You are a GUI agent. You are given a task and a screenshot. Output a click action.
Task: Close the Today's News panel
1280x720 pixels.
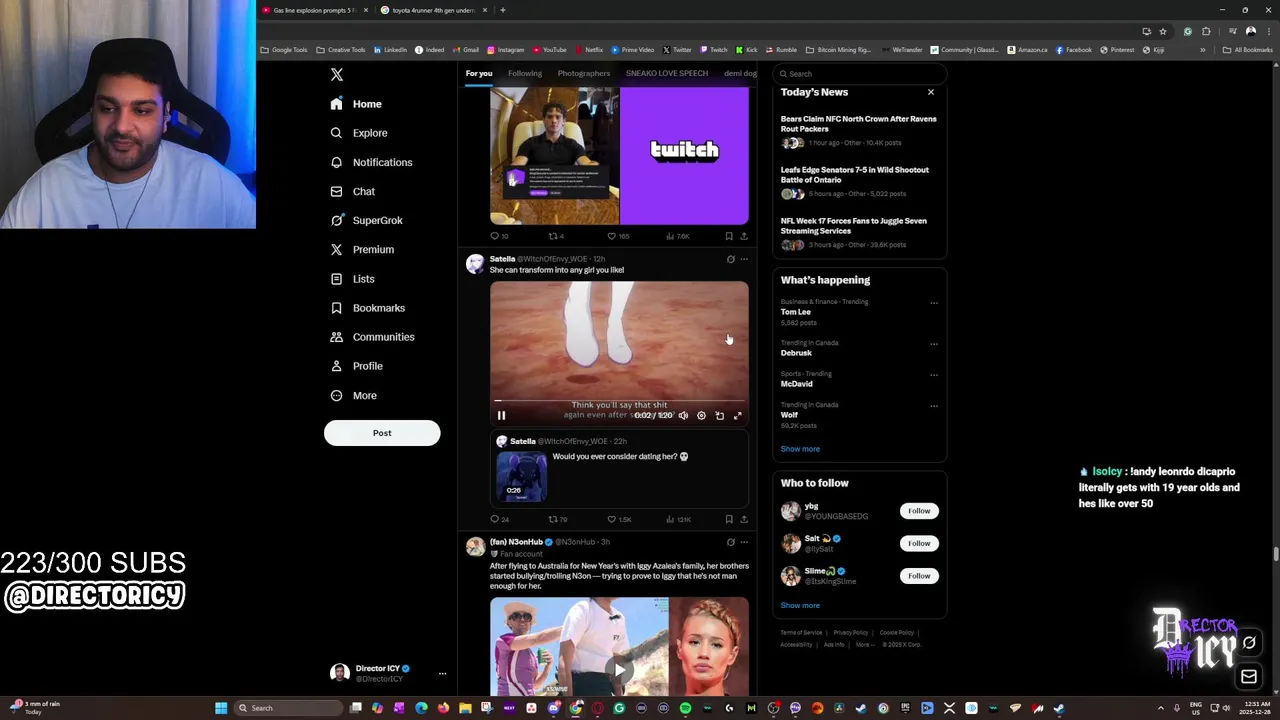(x=931, y=92)
